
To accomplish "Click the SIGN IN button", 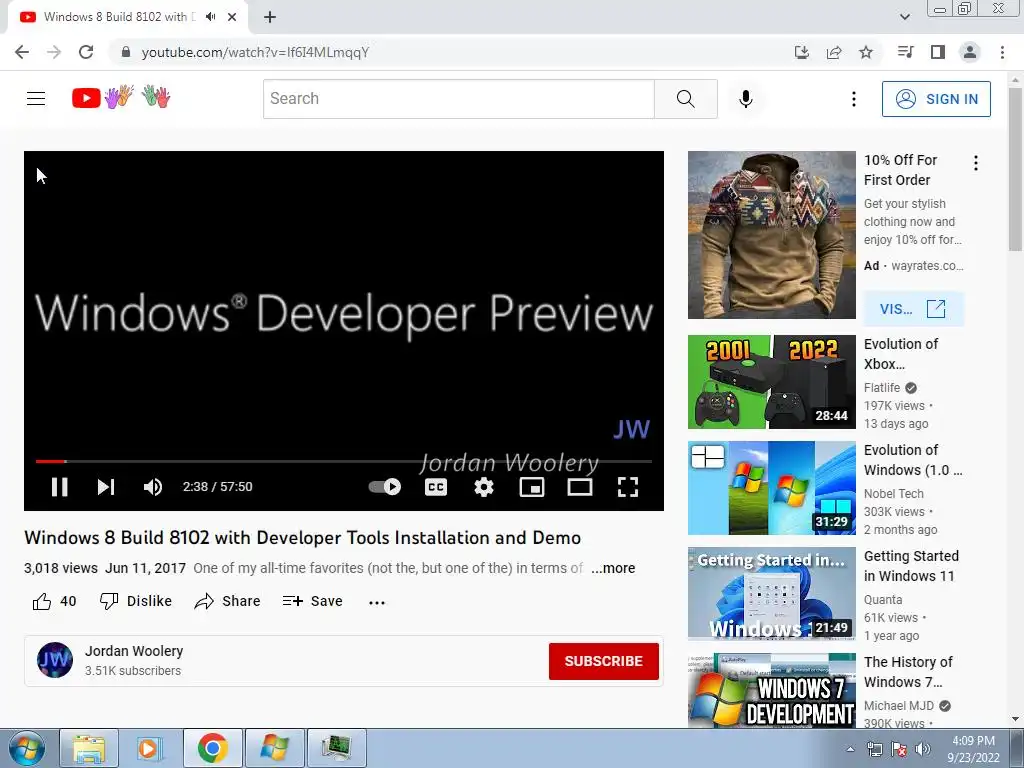I will pos(936,99).
